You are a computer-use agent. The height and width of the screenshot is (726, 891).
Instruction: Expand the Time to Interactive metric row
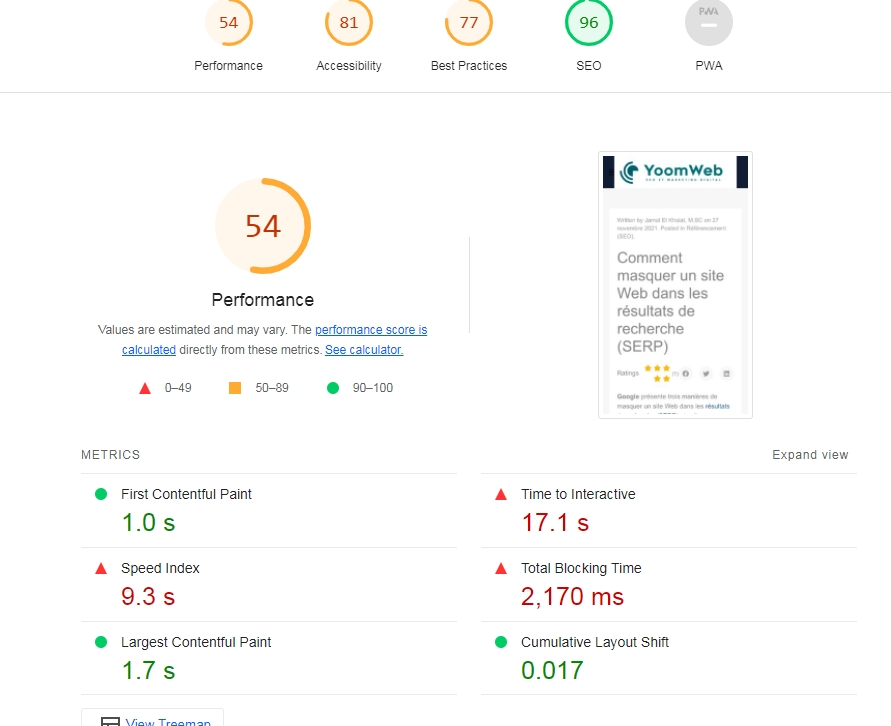tap(578, 494)
